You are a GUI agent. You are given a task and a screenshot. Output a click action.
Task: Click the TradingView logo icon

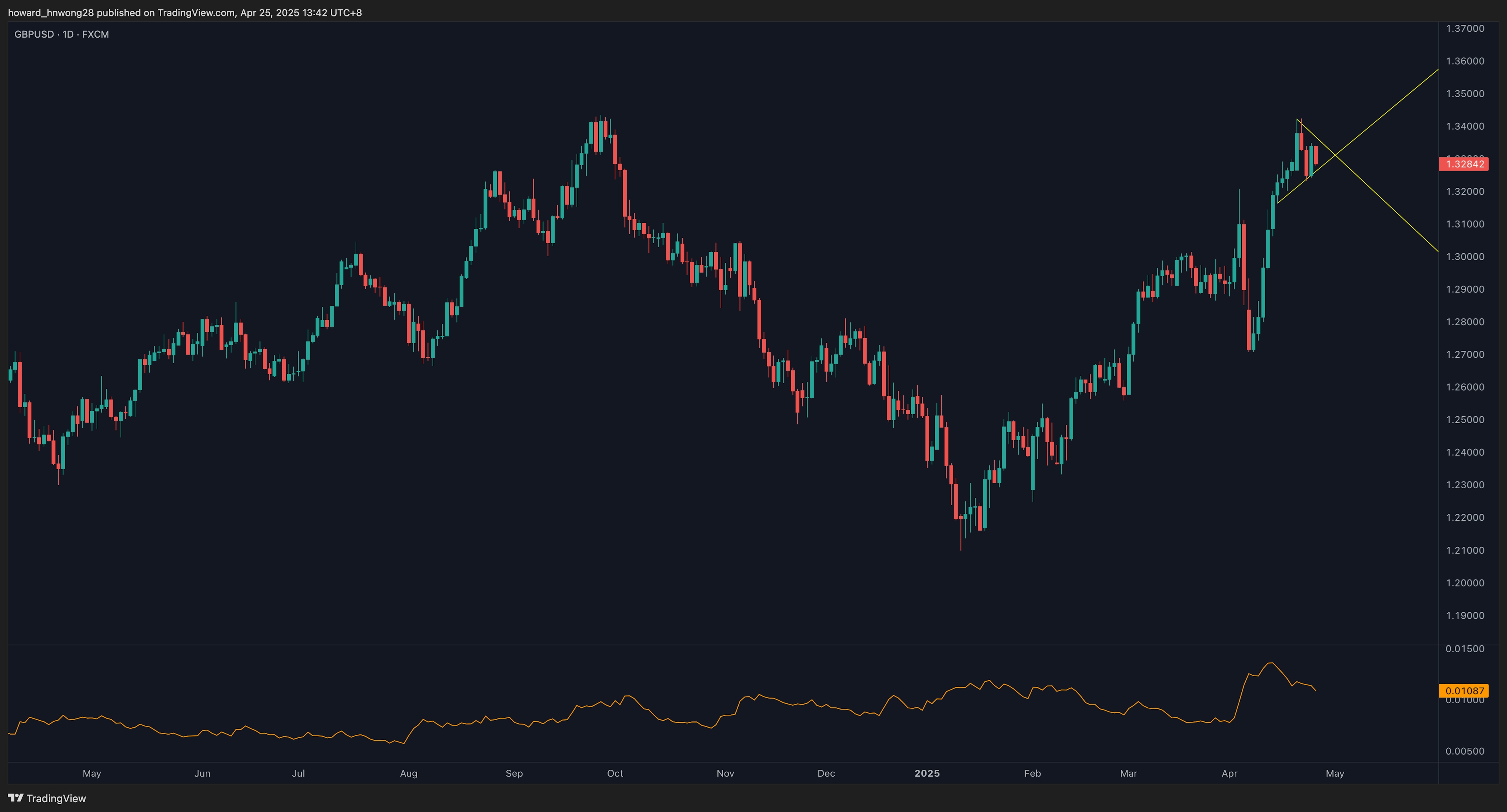(16, 798)
